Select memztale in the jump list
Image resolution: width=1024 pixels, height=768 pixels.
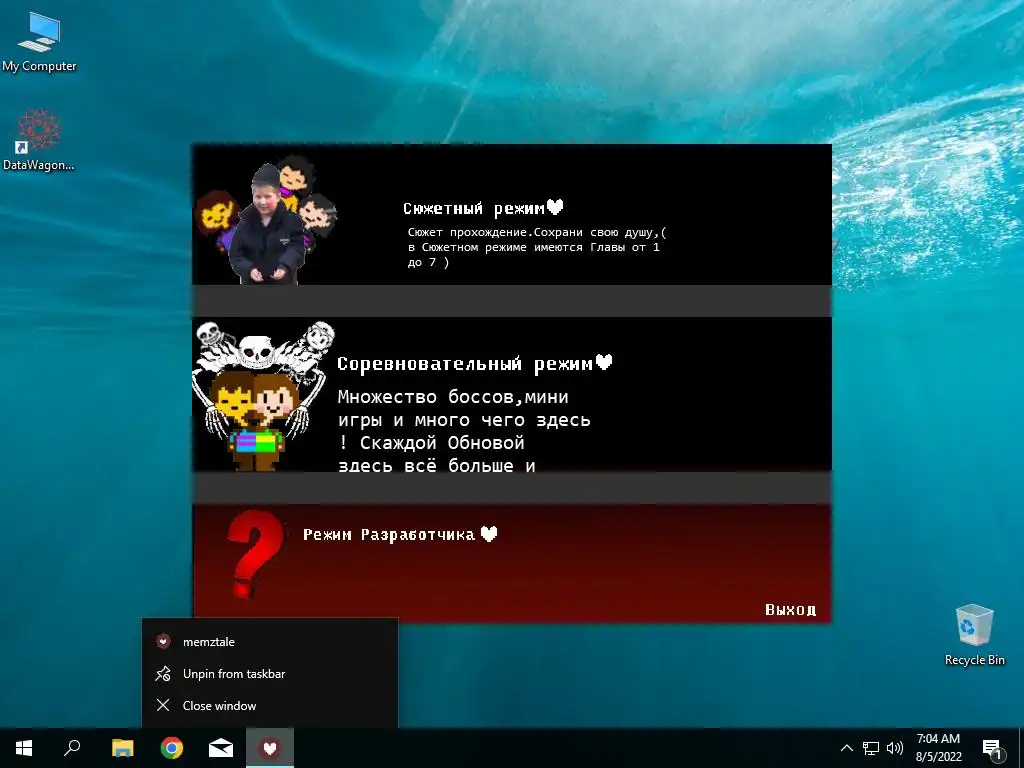(x=270, y=641)
